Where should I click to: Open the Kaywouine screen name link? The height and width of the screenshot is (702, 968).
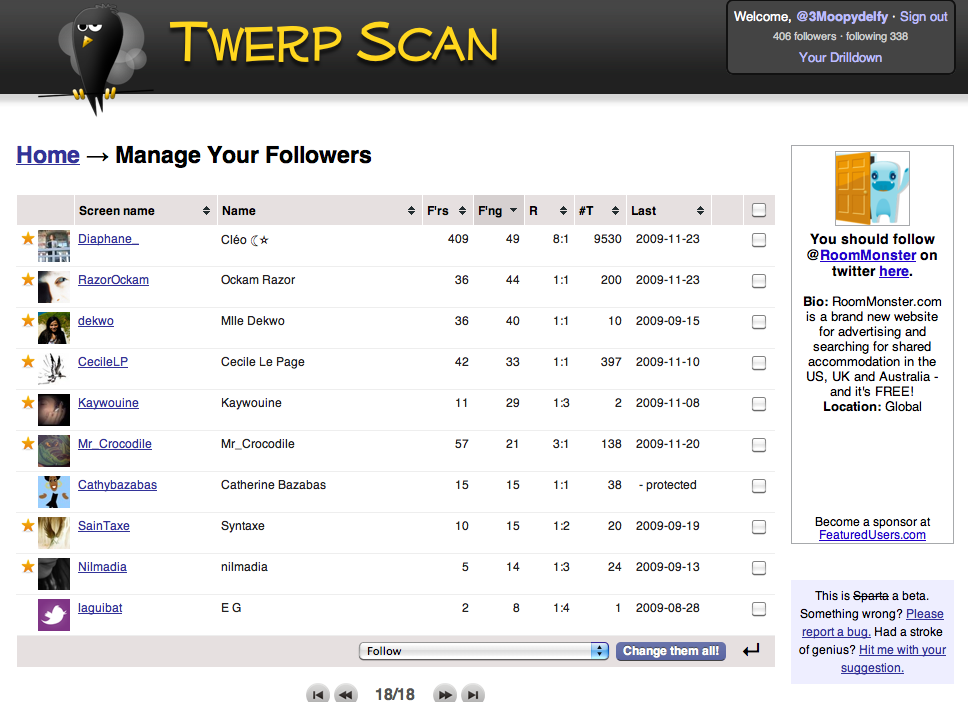(x=108, y=403)
